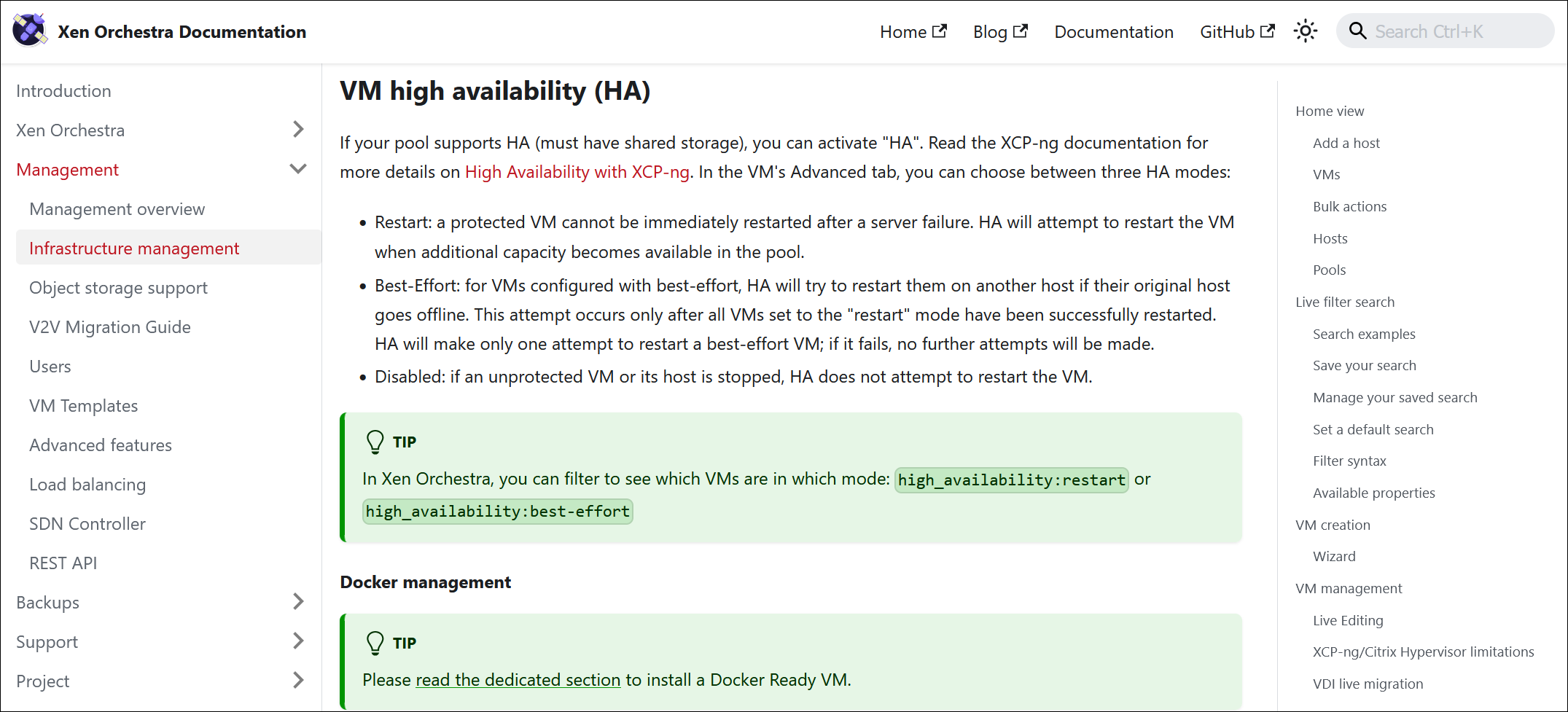Viewport: 1568px width, 712px height.
Task: Open High Availability with XCP-ng link
Action: (577, 172)
